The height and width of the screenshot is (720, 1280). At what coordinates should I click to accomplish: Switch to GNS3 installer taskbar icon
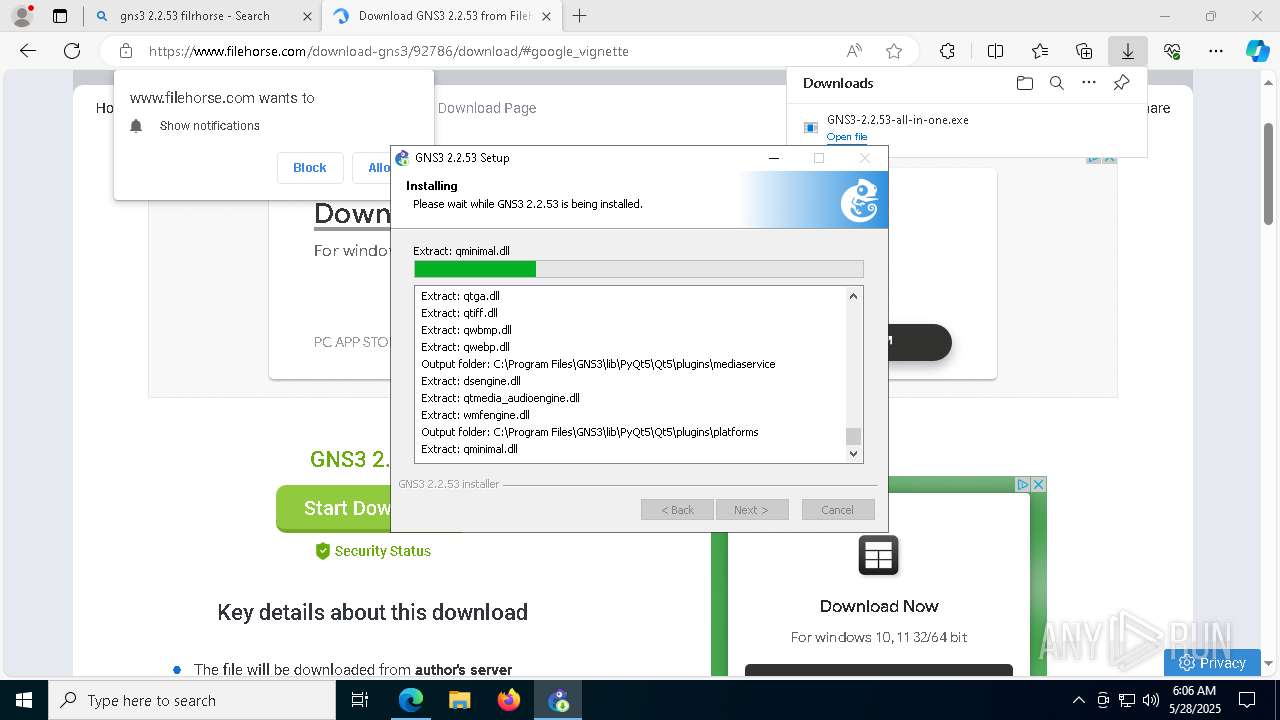(x=558, y=700)
